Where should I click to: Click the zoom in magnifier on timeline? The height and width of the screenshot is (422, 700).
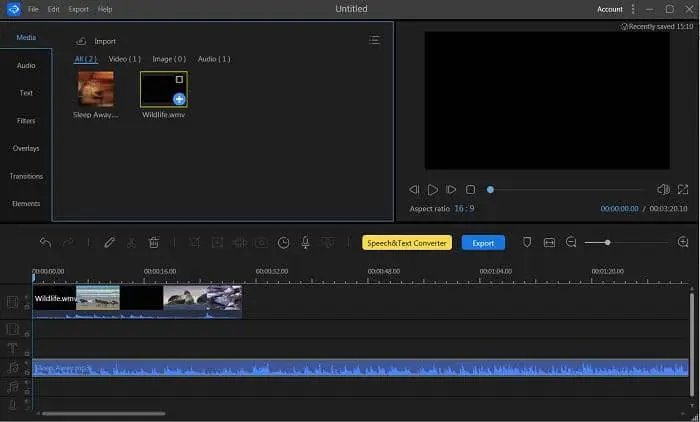pyautogui.click(x=683, y=243)
